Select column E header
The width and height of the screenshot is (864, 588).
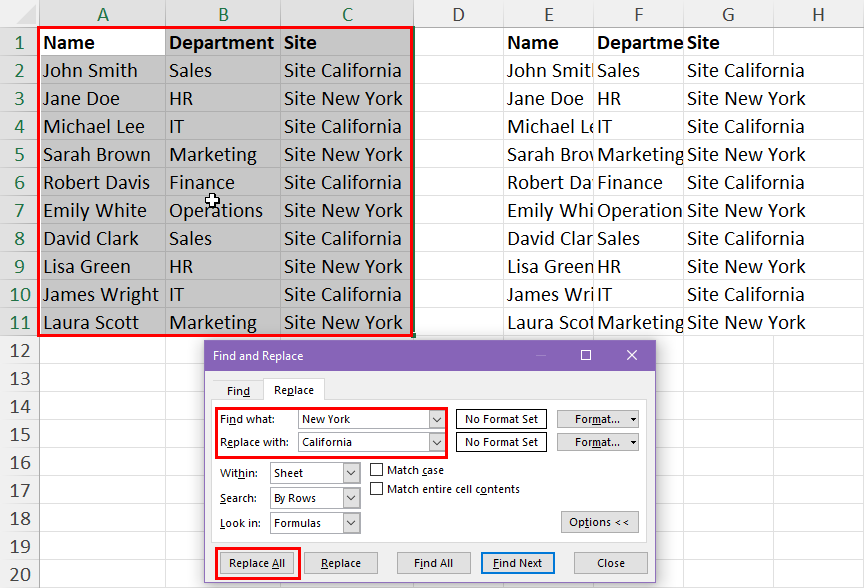[549, 14]
